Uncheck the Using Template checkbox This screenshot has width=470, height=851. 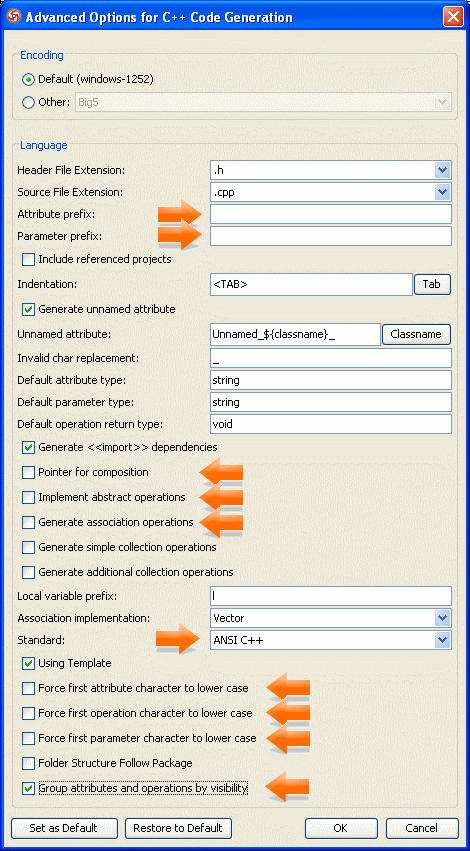coord(28,663)
